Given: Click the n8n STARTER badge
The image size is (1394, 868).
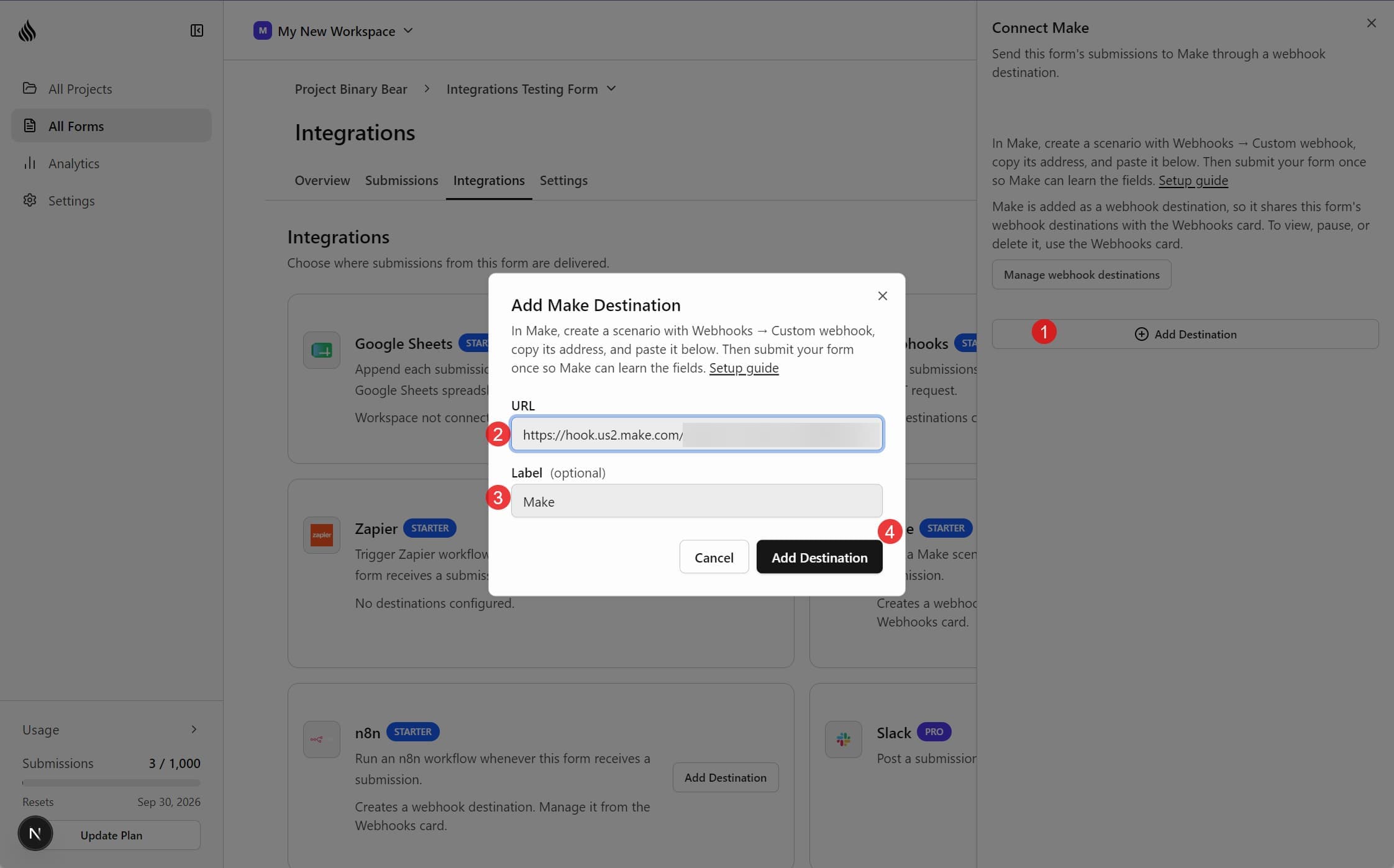Looking at the screenshot, I should tap(412, 731).
